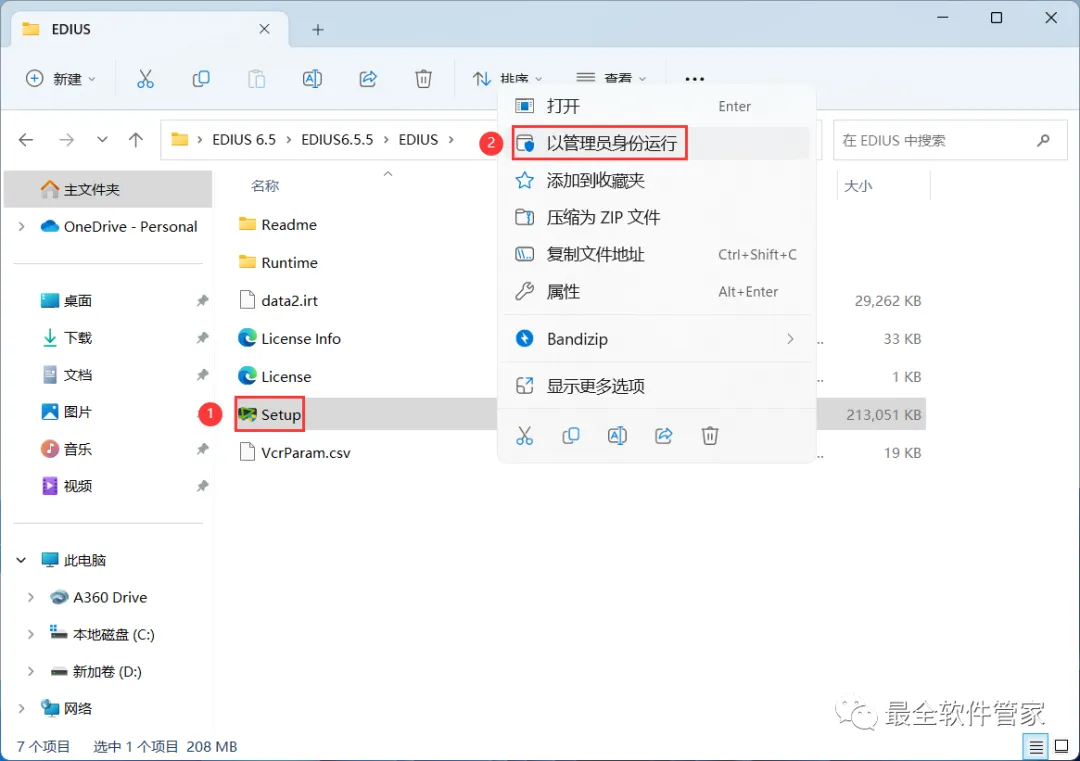
Task: Expand 本地磁盘 (C:) node
Action: coord(30,634)
